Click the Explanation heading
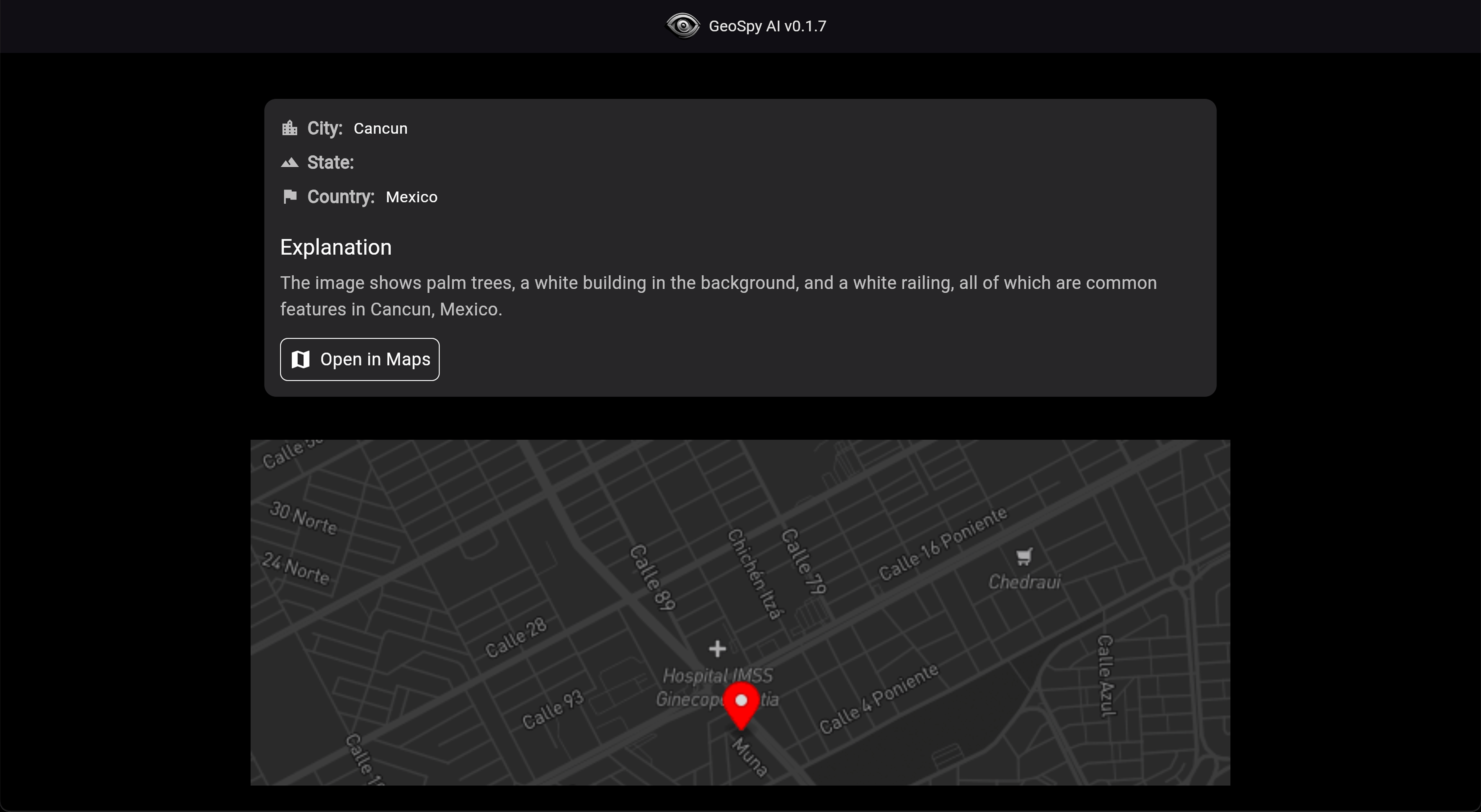The width and height of the screenshot is (1481, 812). pyautogui.click(x=335, y=247)
